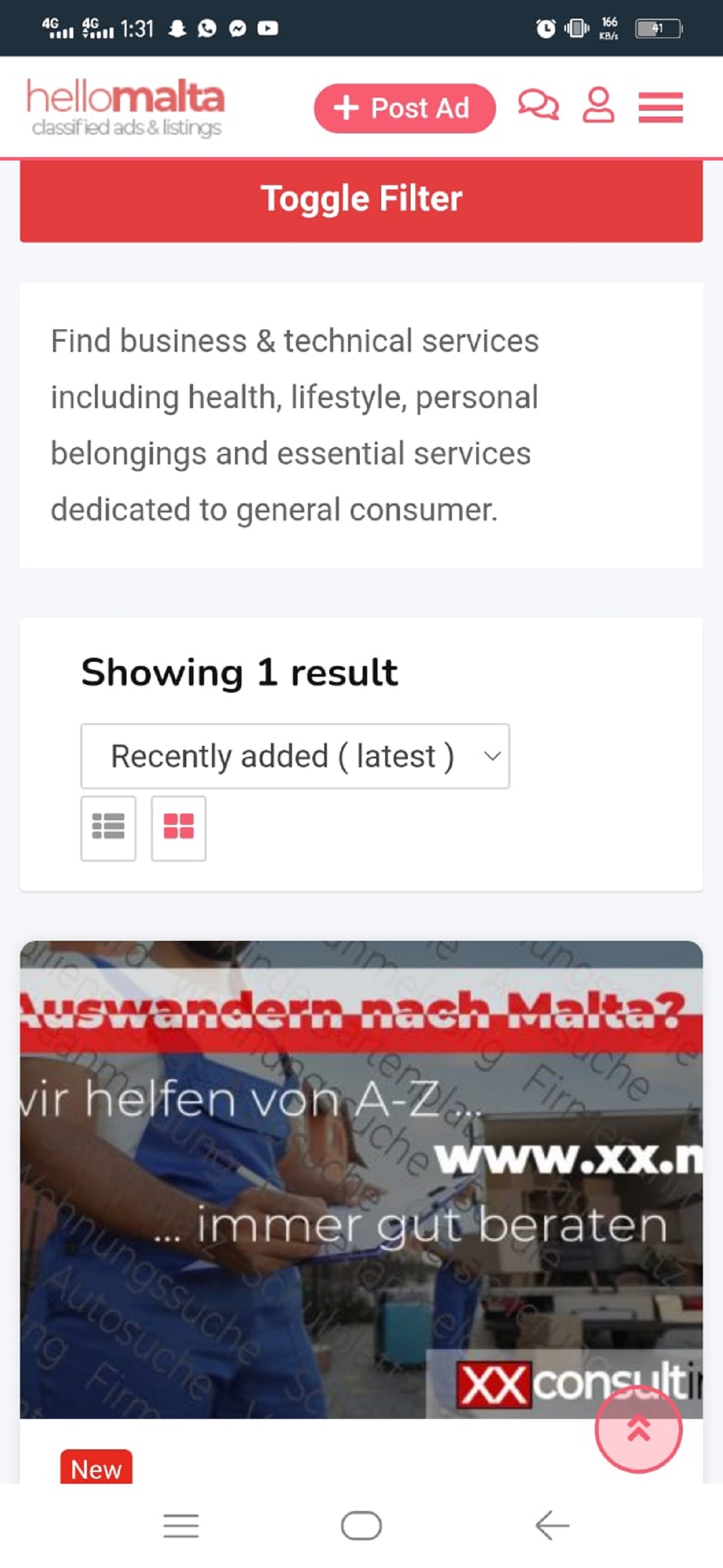The image size is (723, 1568).
Task: Tap the Messenger notification status icon
Action: (237, 28)
